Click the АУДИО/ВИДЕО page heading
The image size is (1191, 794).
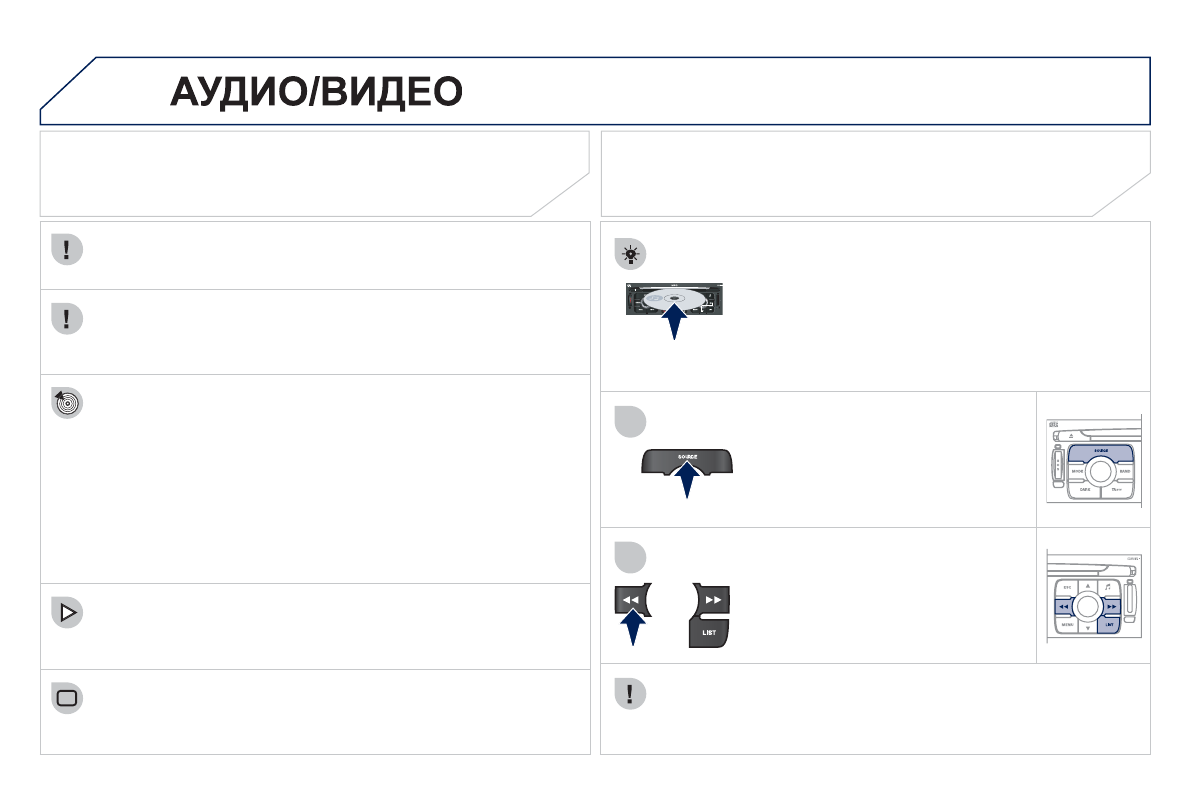pyautogui.click(x=316, y=92)
